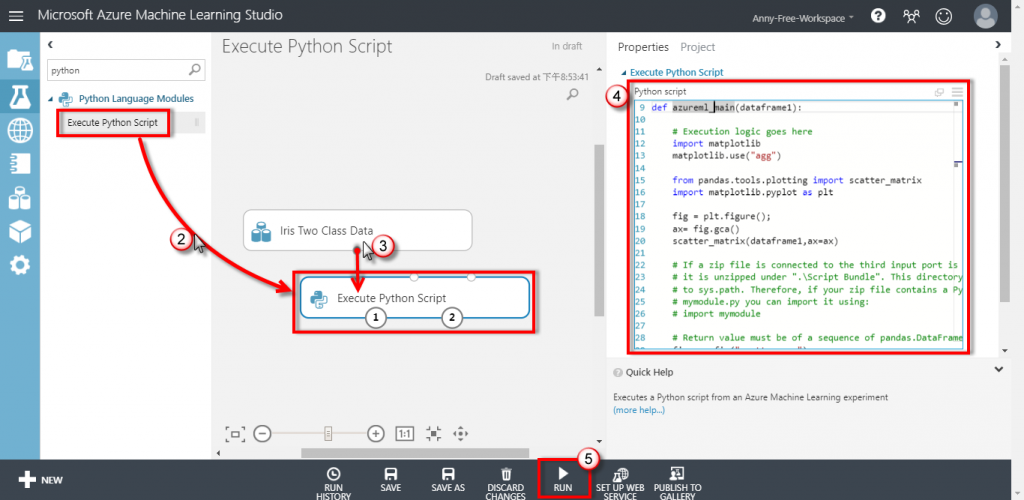Select Execute Python Script in module list
This screenshot has height=500, width=1024.
113,123
